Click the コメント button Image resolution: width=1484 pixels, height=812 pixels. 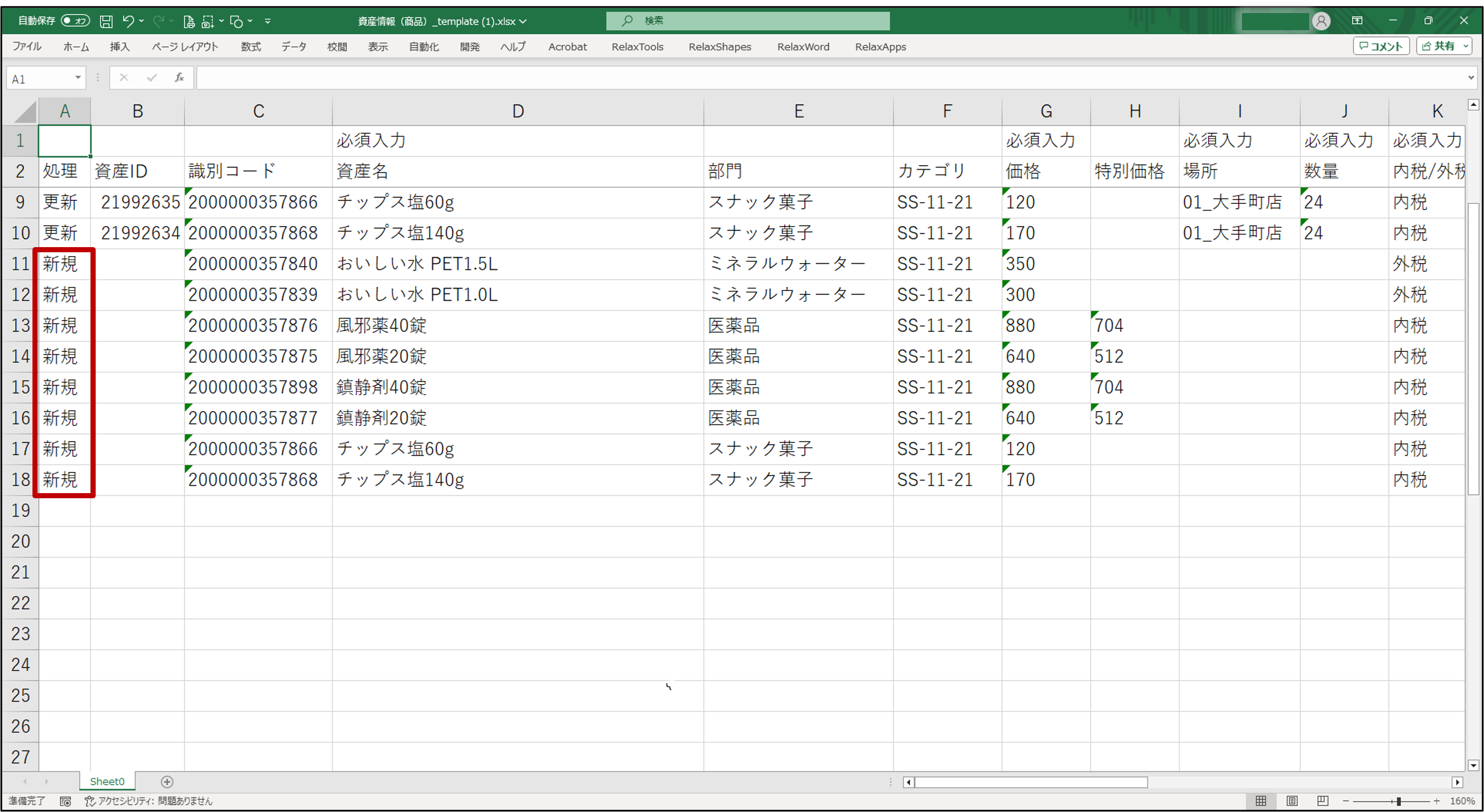click(x=1380, y=46)
